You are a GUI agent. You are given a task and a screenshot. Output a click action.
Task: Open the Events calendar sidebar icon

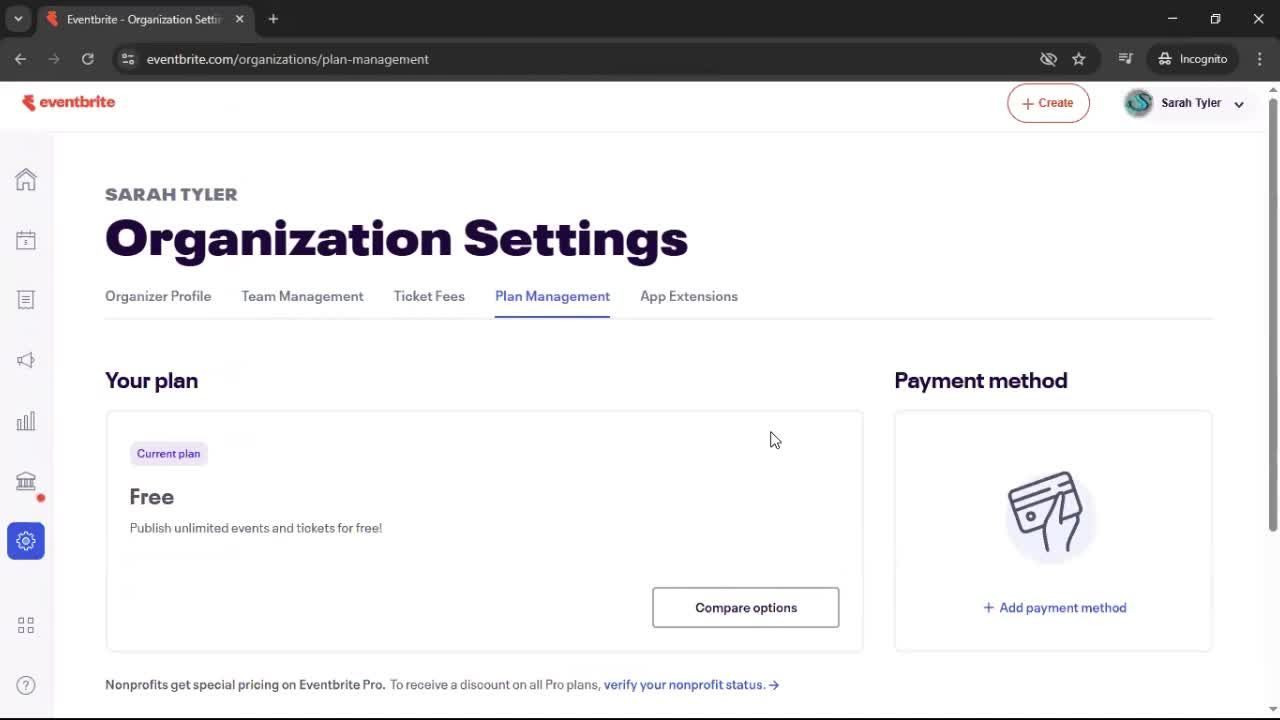click(26, 240)
